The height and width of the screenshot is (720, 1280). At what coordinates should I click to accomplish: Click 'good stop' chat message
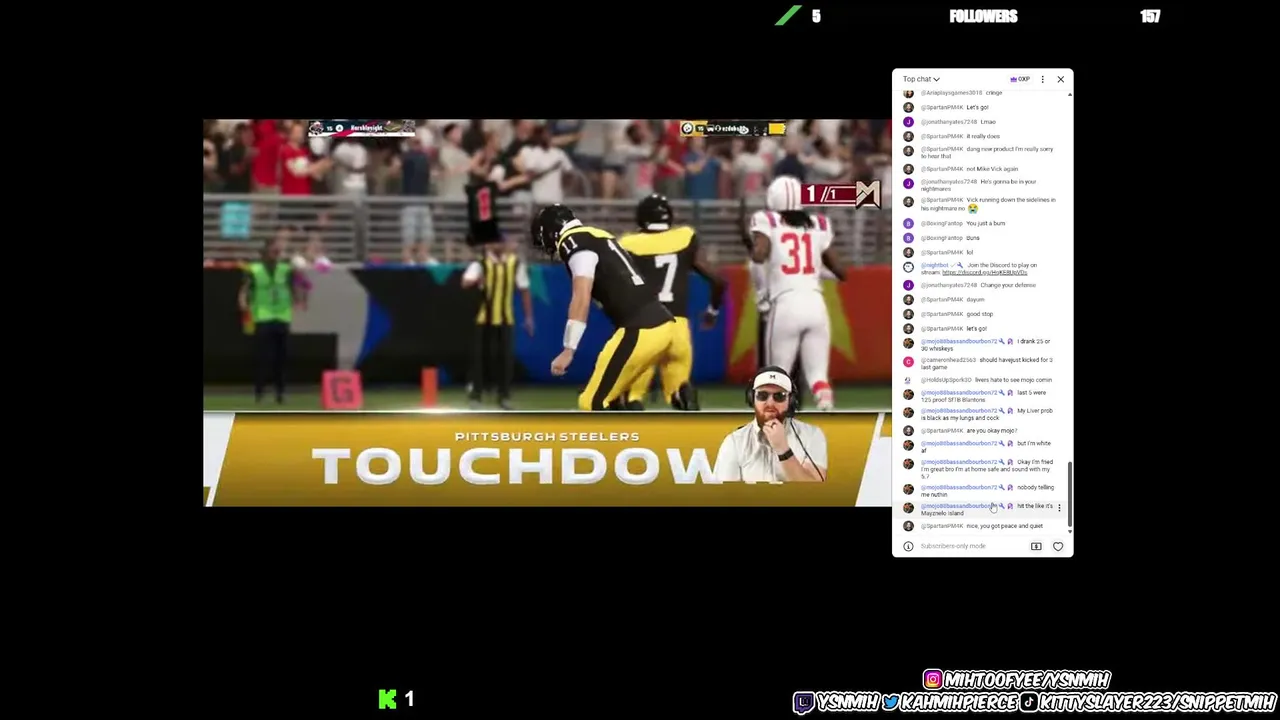pos(979,314)
